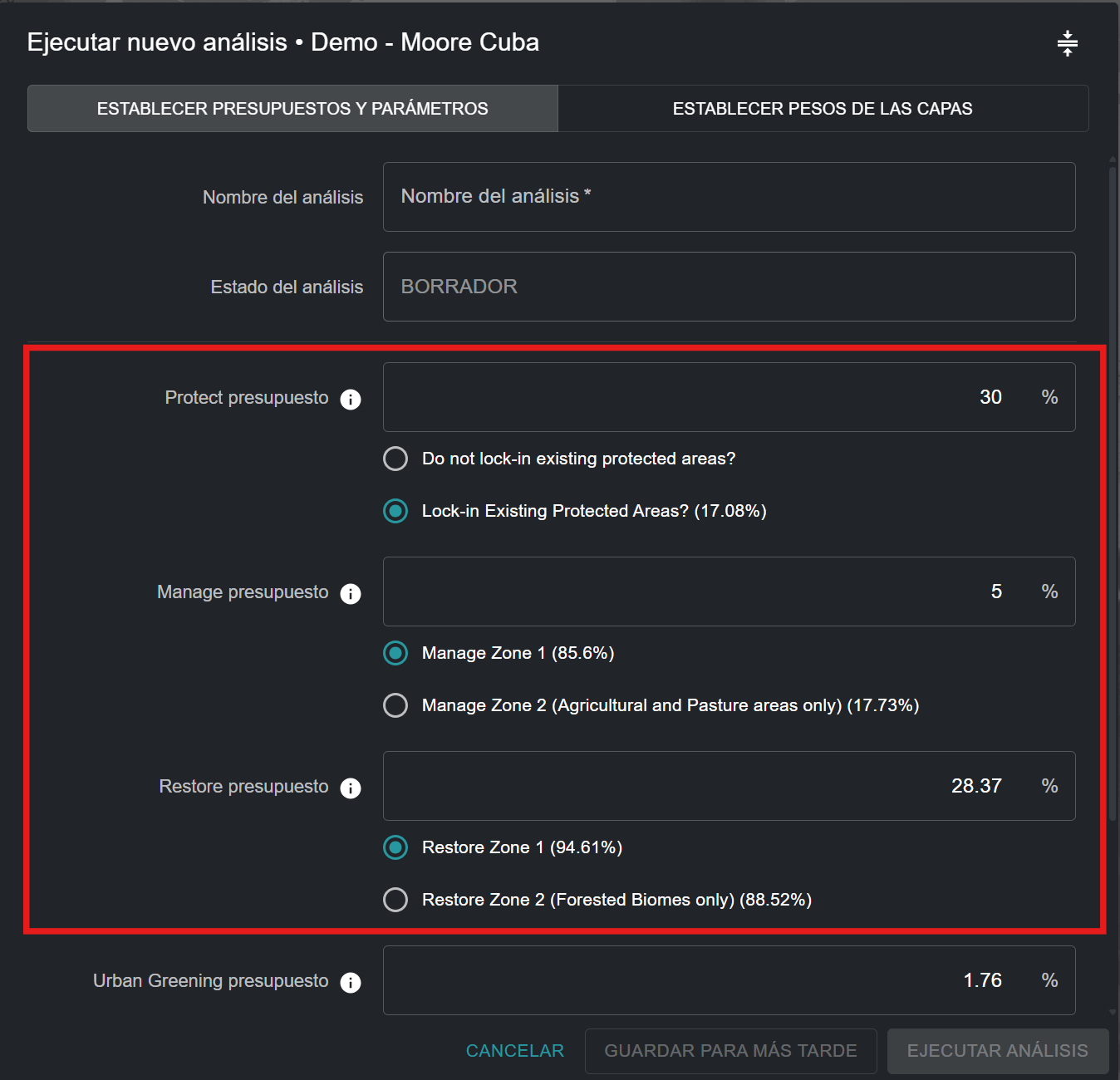Choose Manage Zone 2 Agricultural and Pasture

(395, 705)
